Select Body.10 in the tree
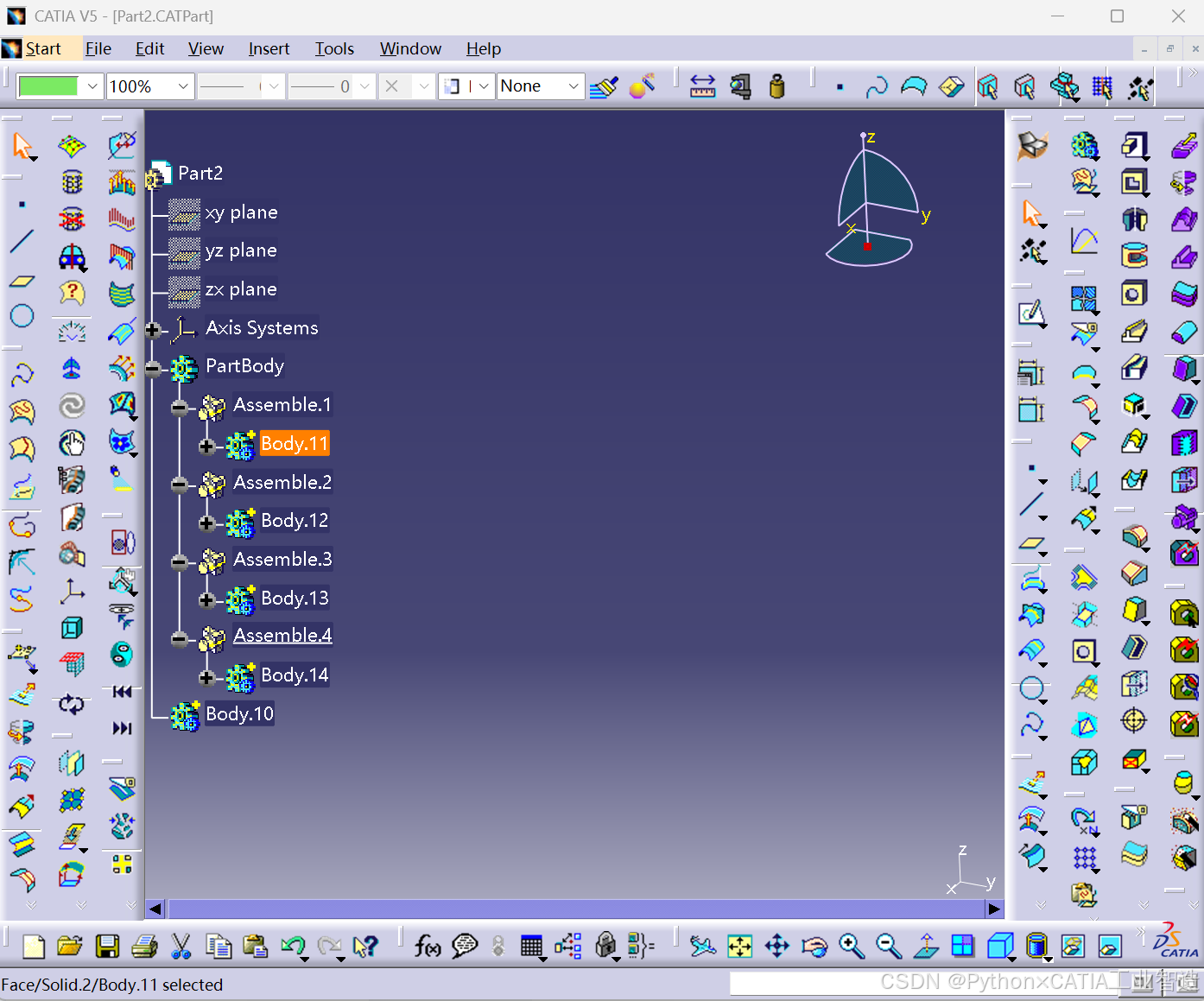This screenshot has height=1001, width=1204. pyautogui.click(x=239, y=714)
